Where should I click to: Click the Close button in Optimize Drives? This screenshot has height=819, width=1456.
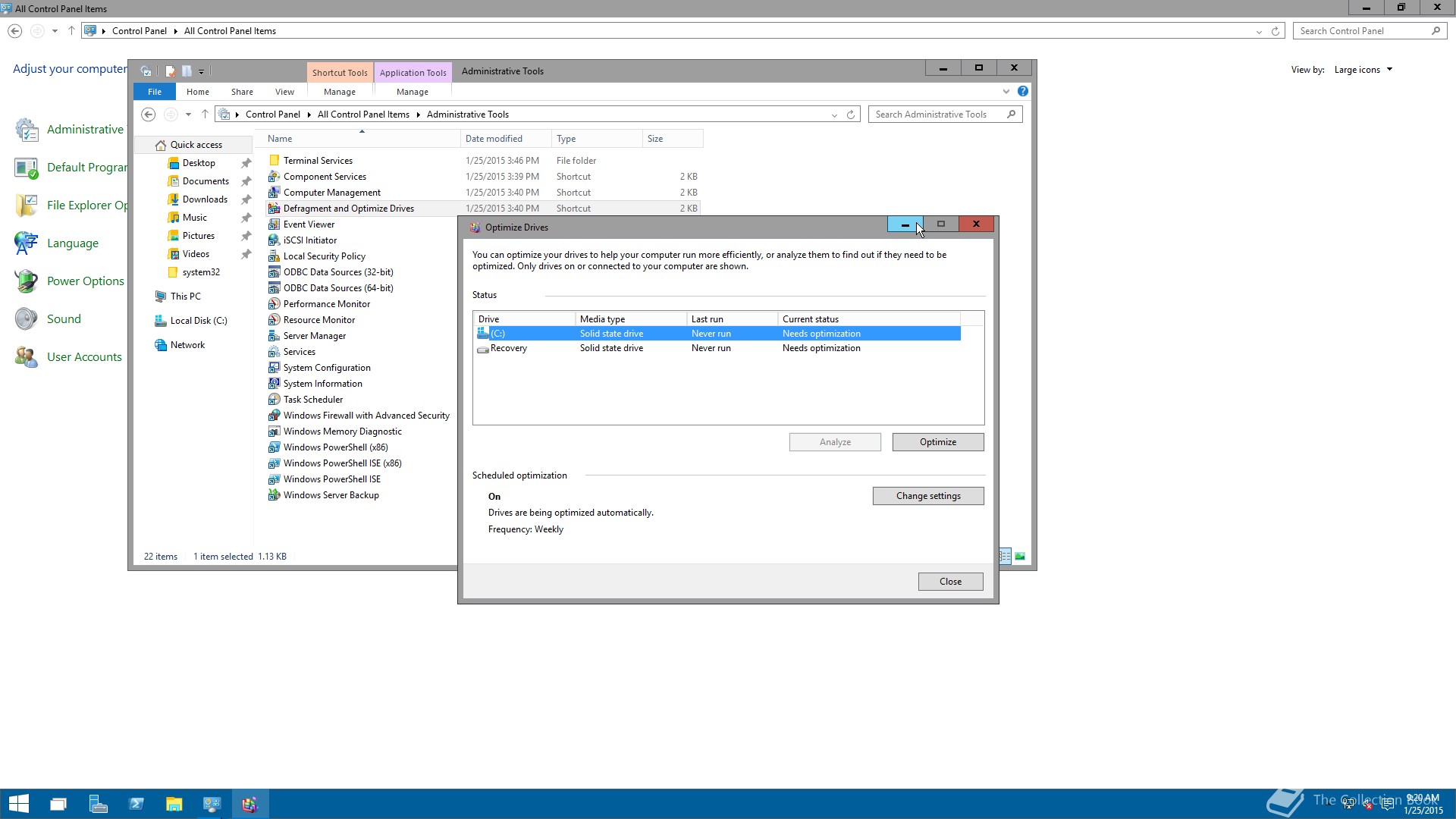[x=950, y=582]
